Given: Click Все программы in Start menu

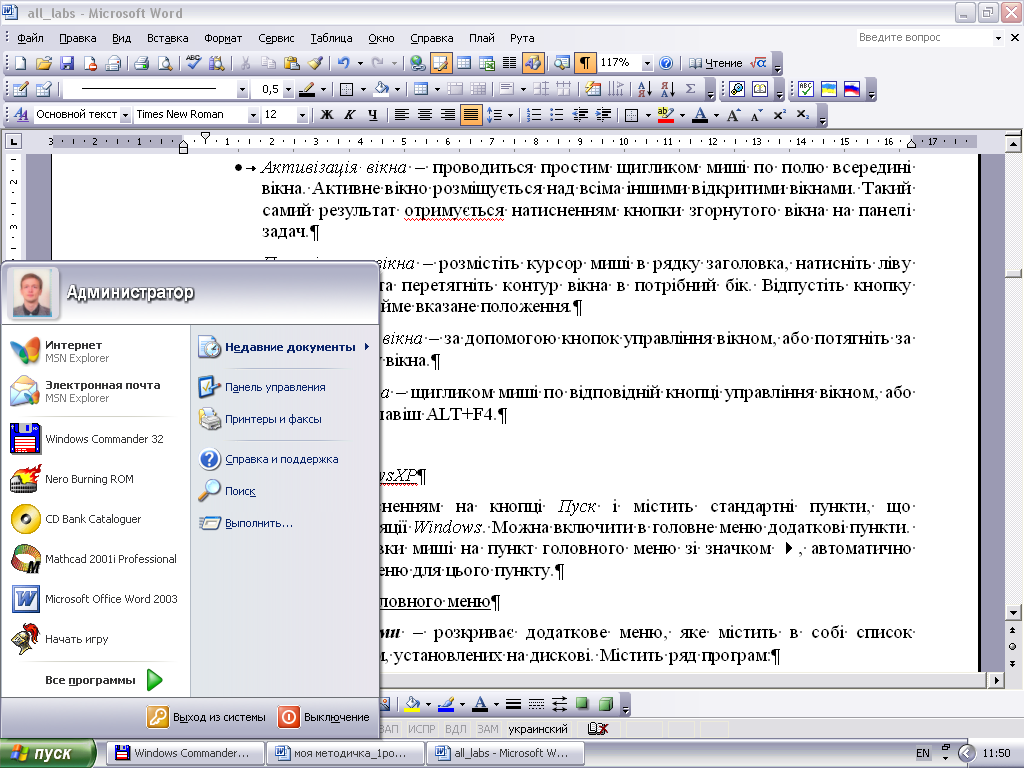Looking at the screenshot, I should (103, 680).
